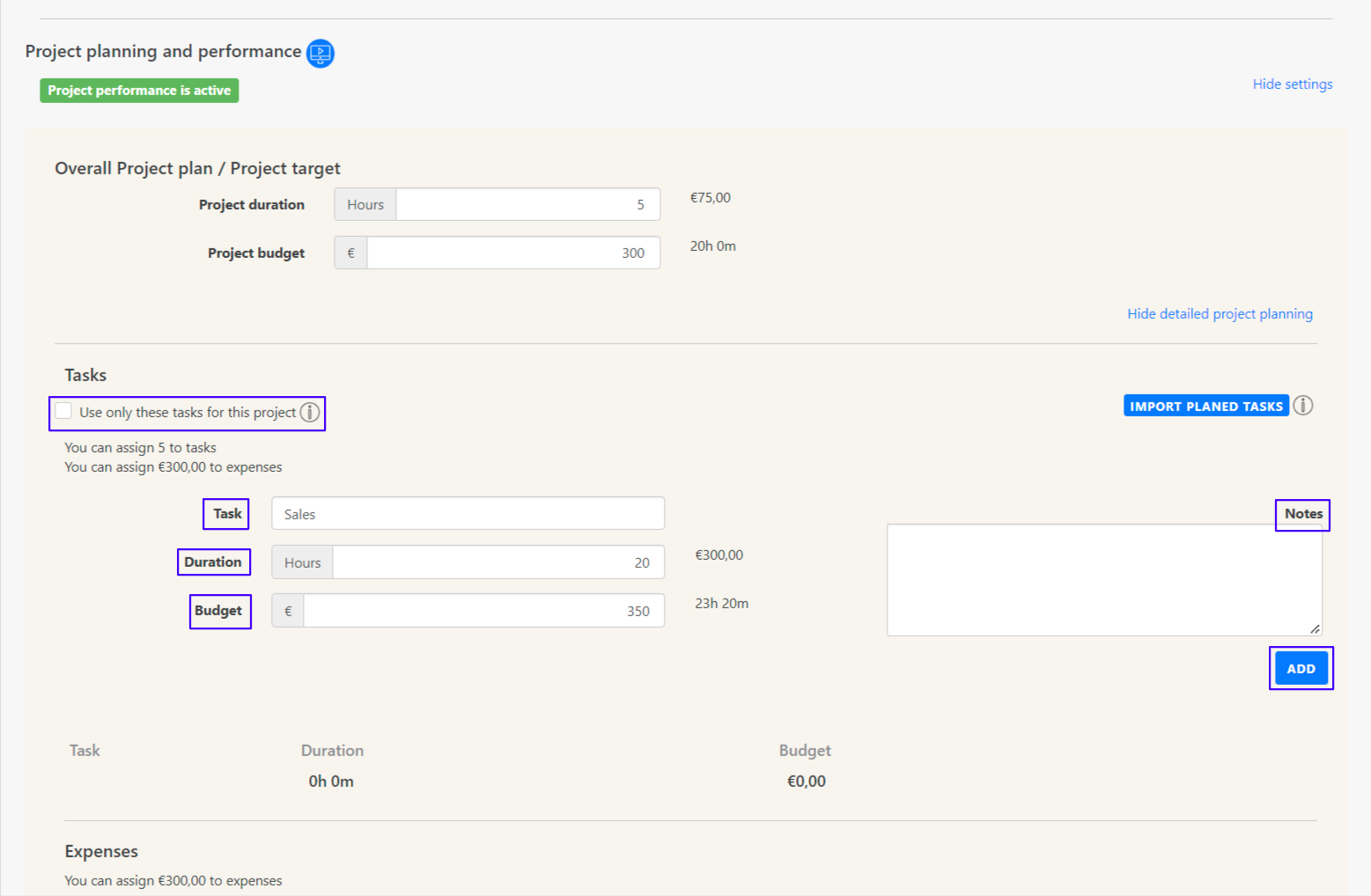The width and height of the screenshot is (1371, 896).
Task: Click the info icon next to the tasks checkbox
Action: coord(308,412)
